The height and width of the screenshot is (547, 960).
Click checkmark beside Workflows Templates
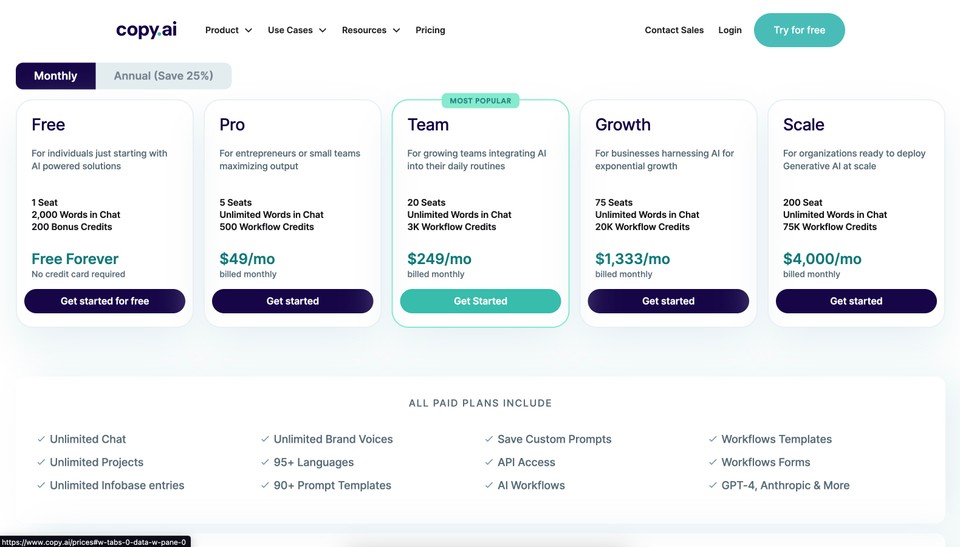713,439
